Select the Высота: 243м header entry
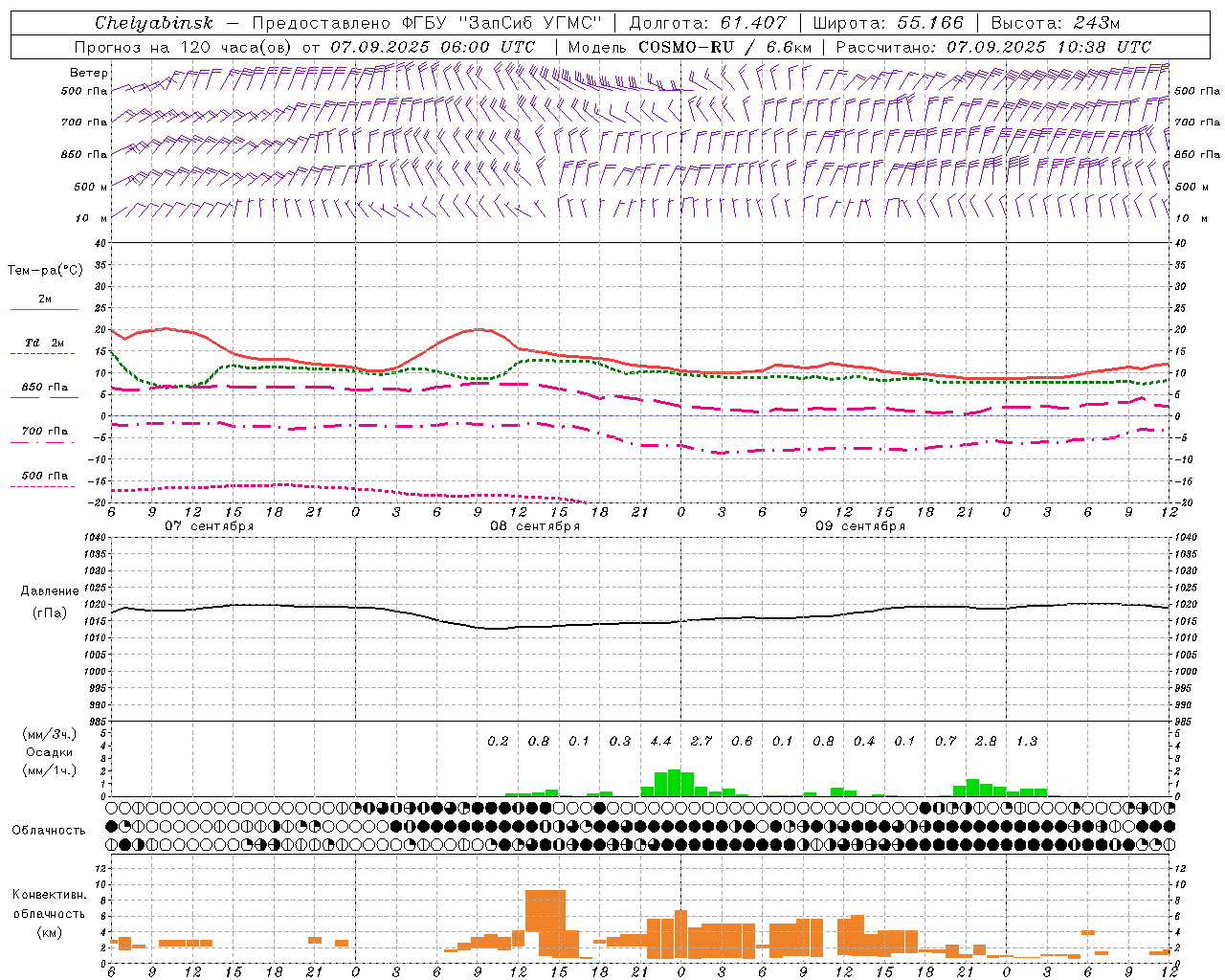1225x980 pixels. [1055, 23]
